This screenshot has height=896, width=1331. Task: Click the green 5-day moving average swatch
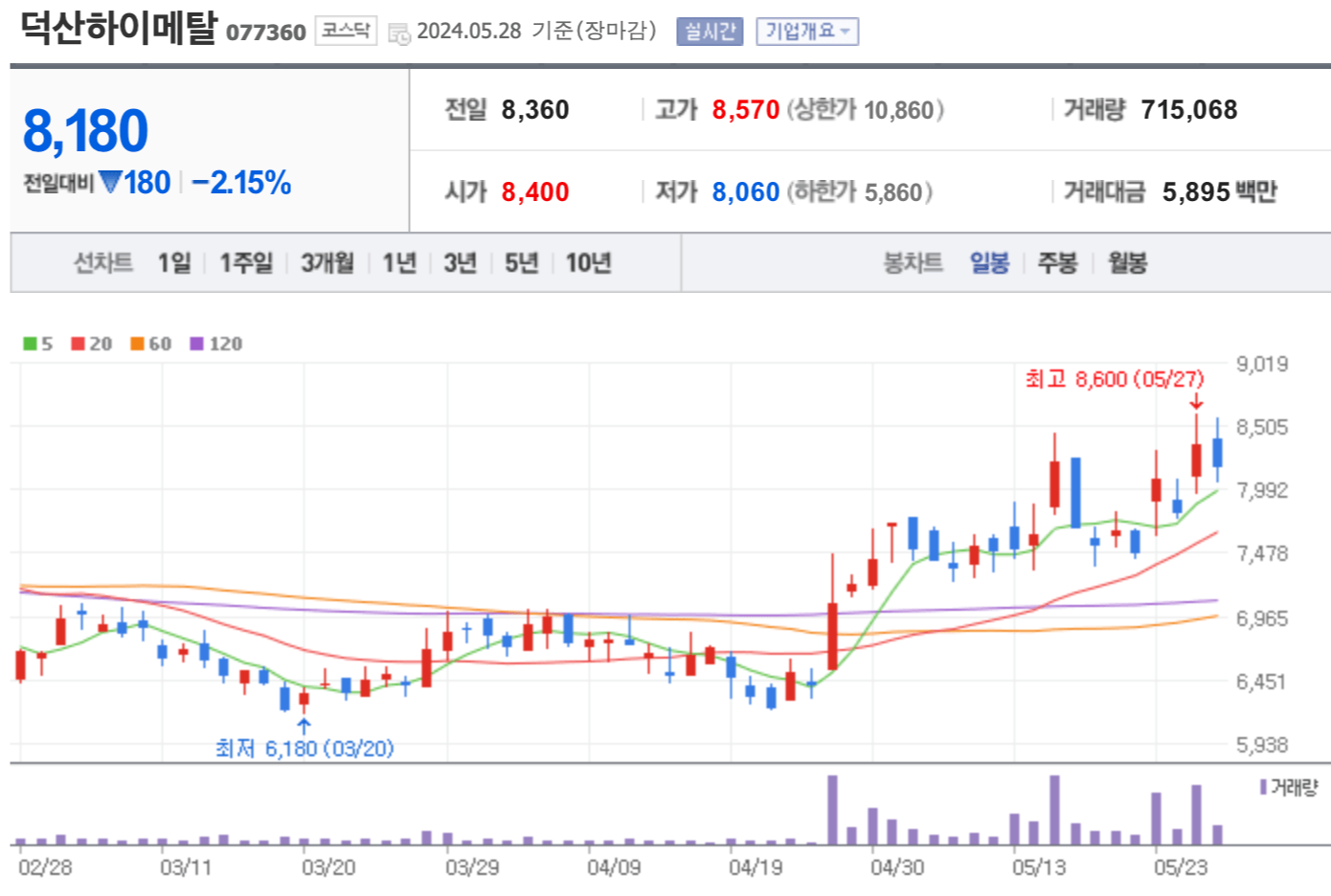pyautogui.click(x=30, y=344)
